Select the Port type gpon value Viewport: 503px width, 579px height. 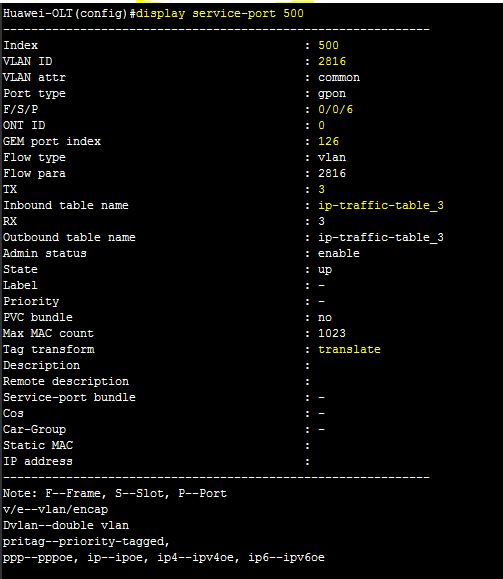[x=332, y=94]
